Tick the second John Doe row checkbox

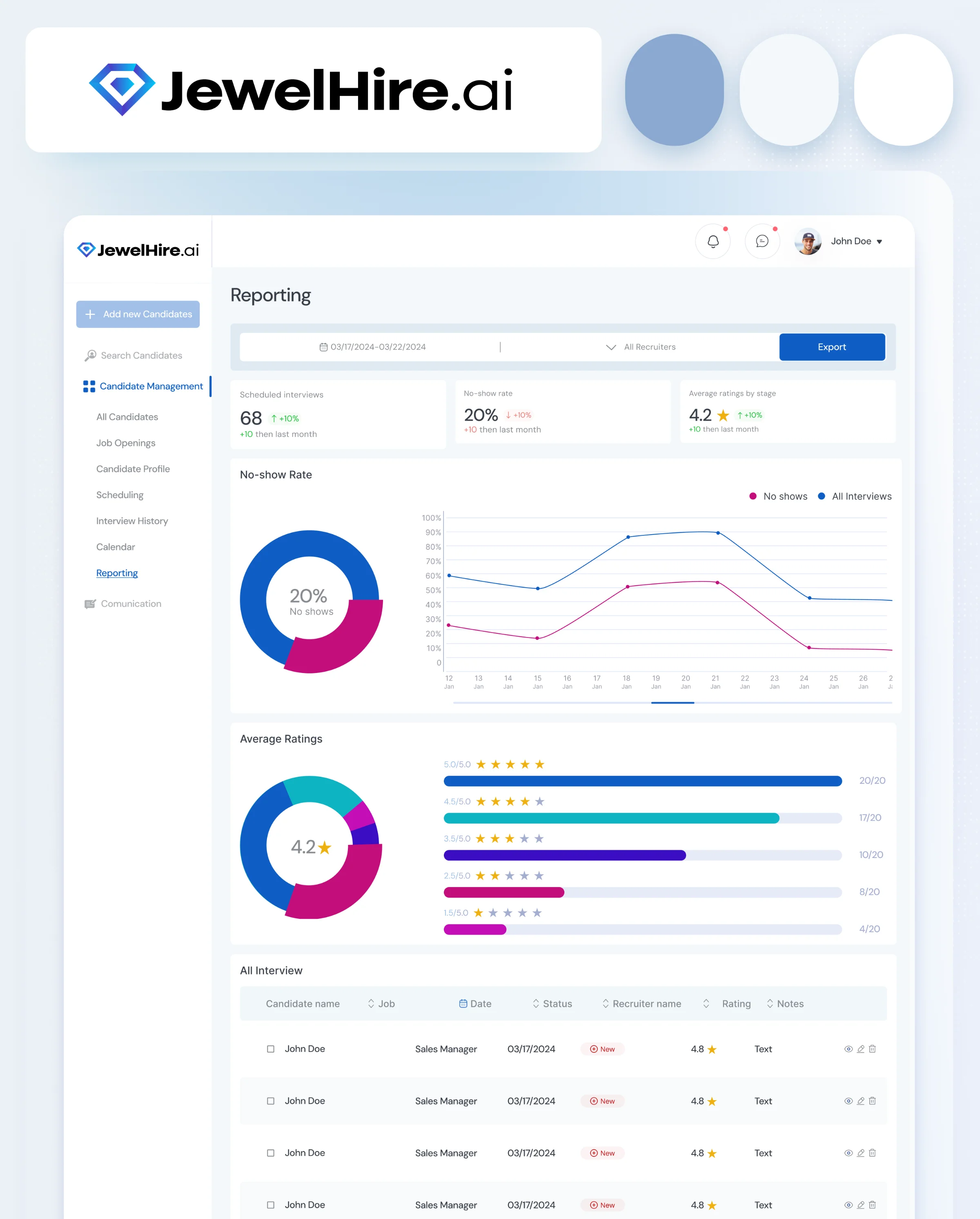(271, 1101)
